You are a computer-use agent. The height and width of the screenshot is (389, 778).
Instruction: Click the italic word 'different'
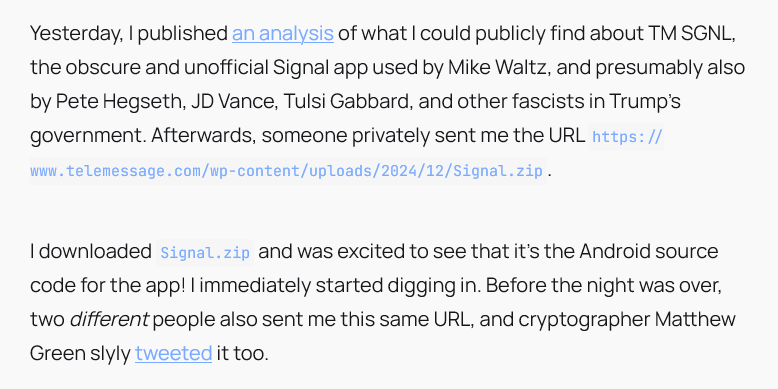click(x=109, y=319)
